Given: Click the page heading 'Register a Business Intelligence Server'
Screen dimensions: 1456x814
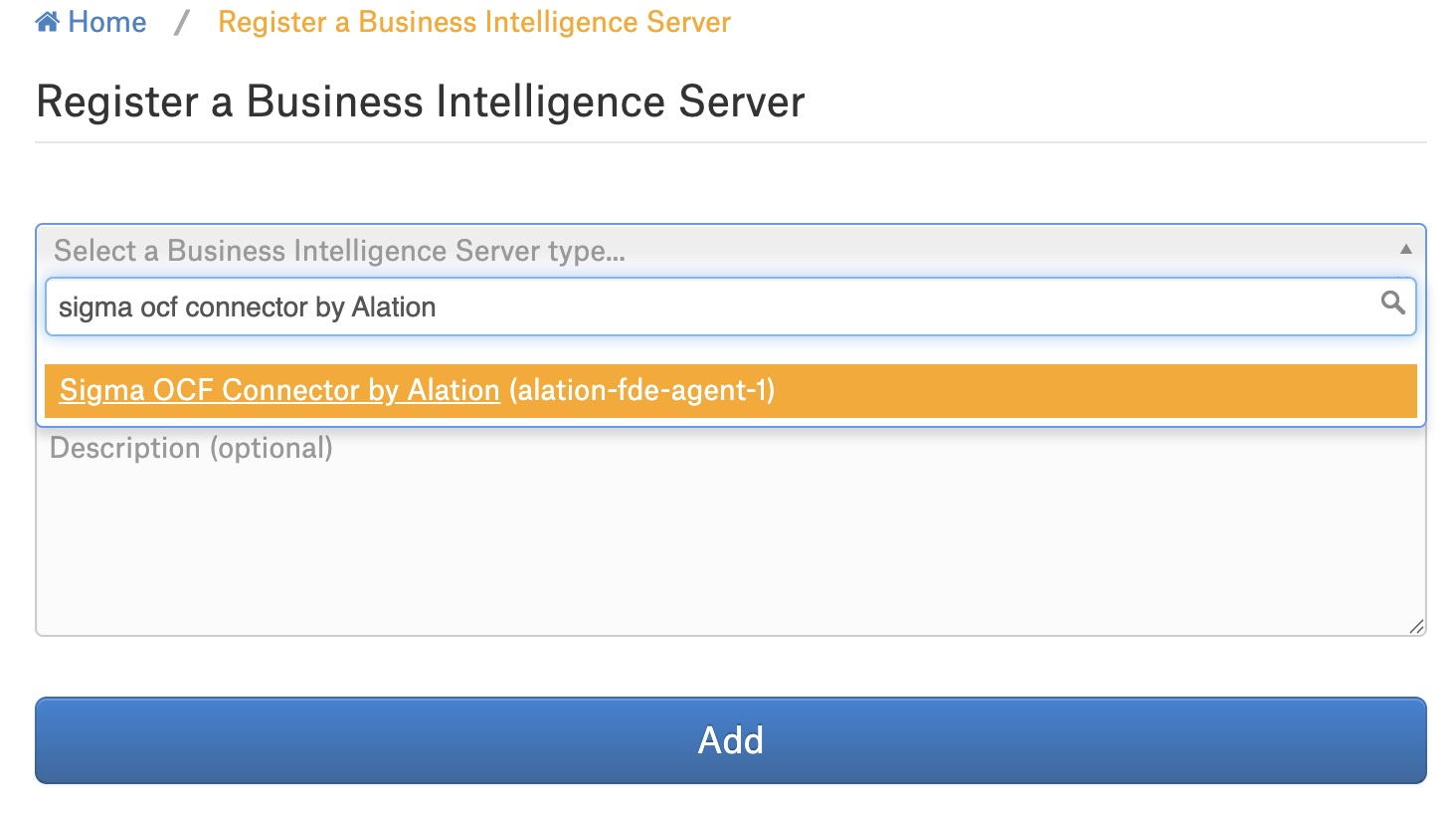Looking at the screenshot, I should [420, 102].
